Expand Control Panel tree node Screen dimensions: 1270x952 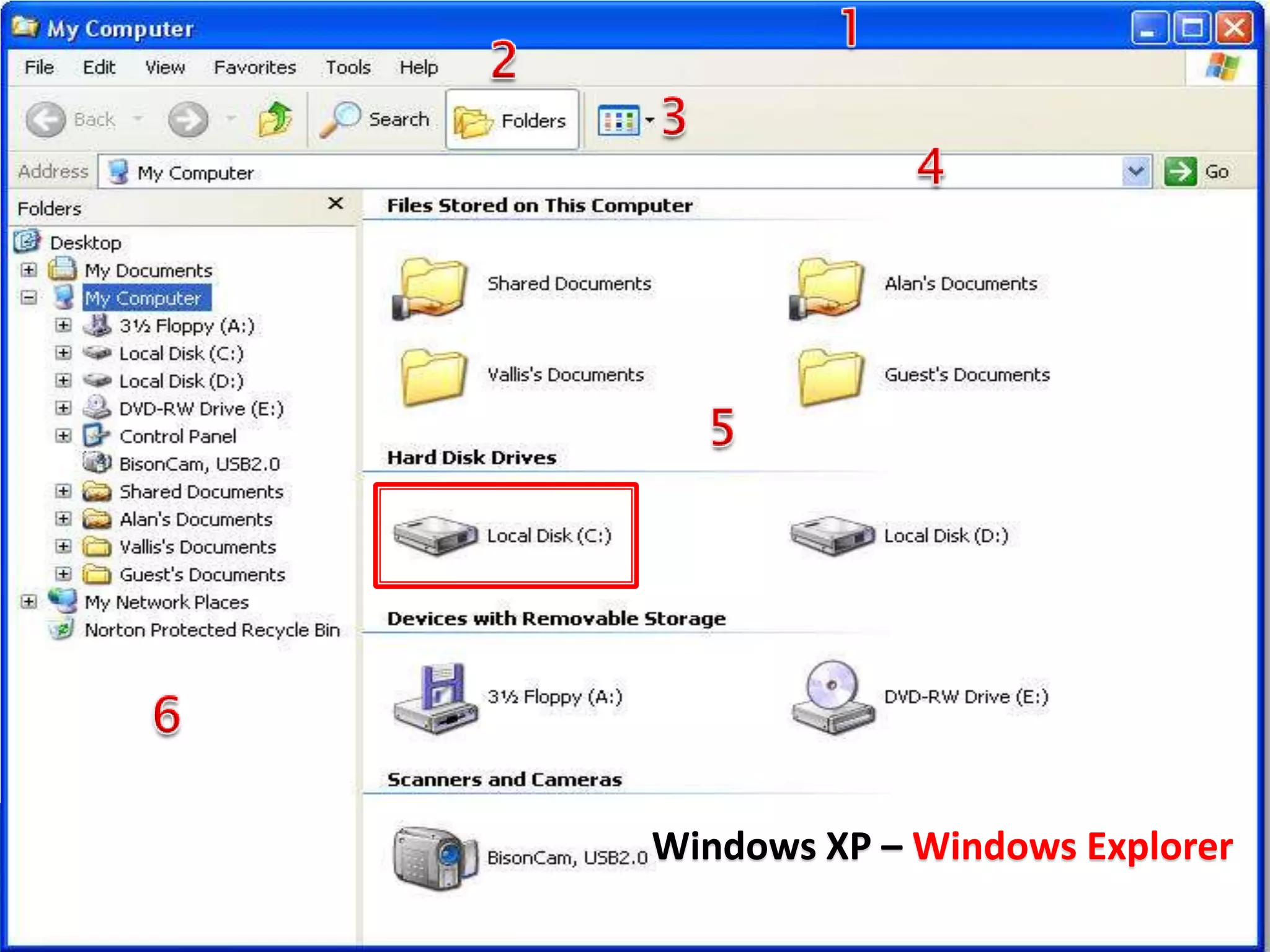tap(63, 436)
